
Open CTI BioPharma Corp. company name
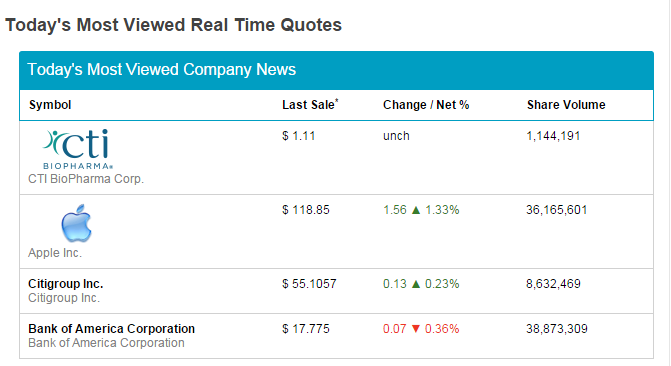click(86, 179)
